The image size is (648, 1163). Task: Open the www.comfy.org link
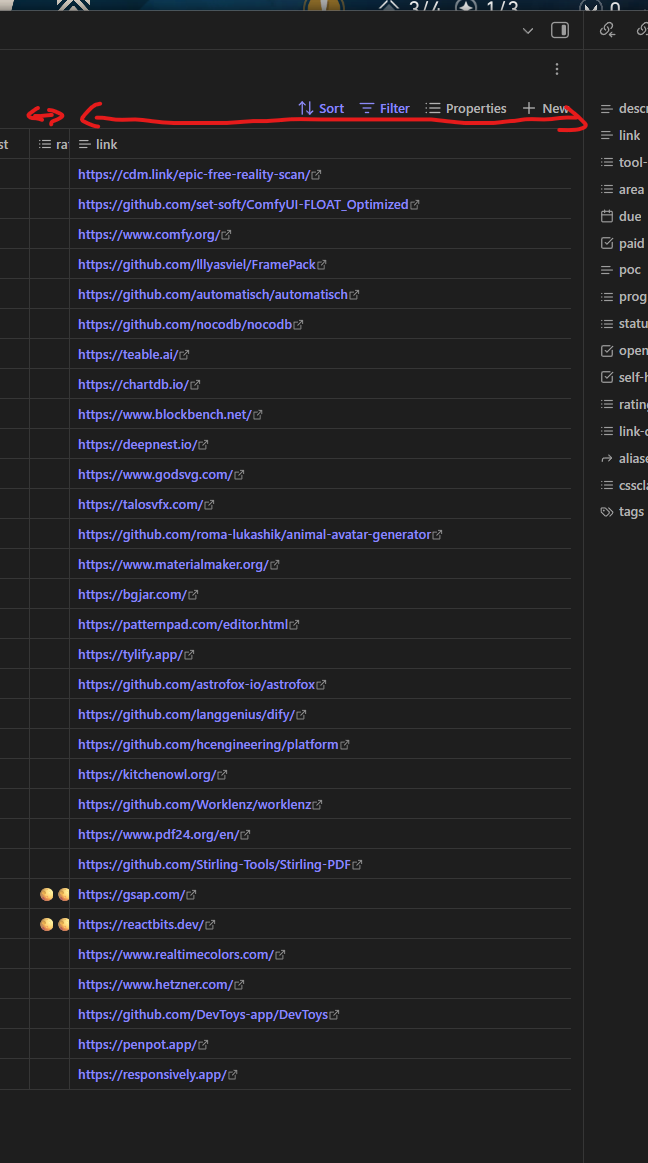coord(149,234)
